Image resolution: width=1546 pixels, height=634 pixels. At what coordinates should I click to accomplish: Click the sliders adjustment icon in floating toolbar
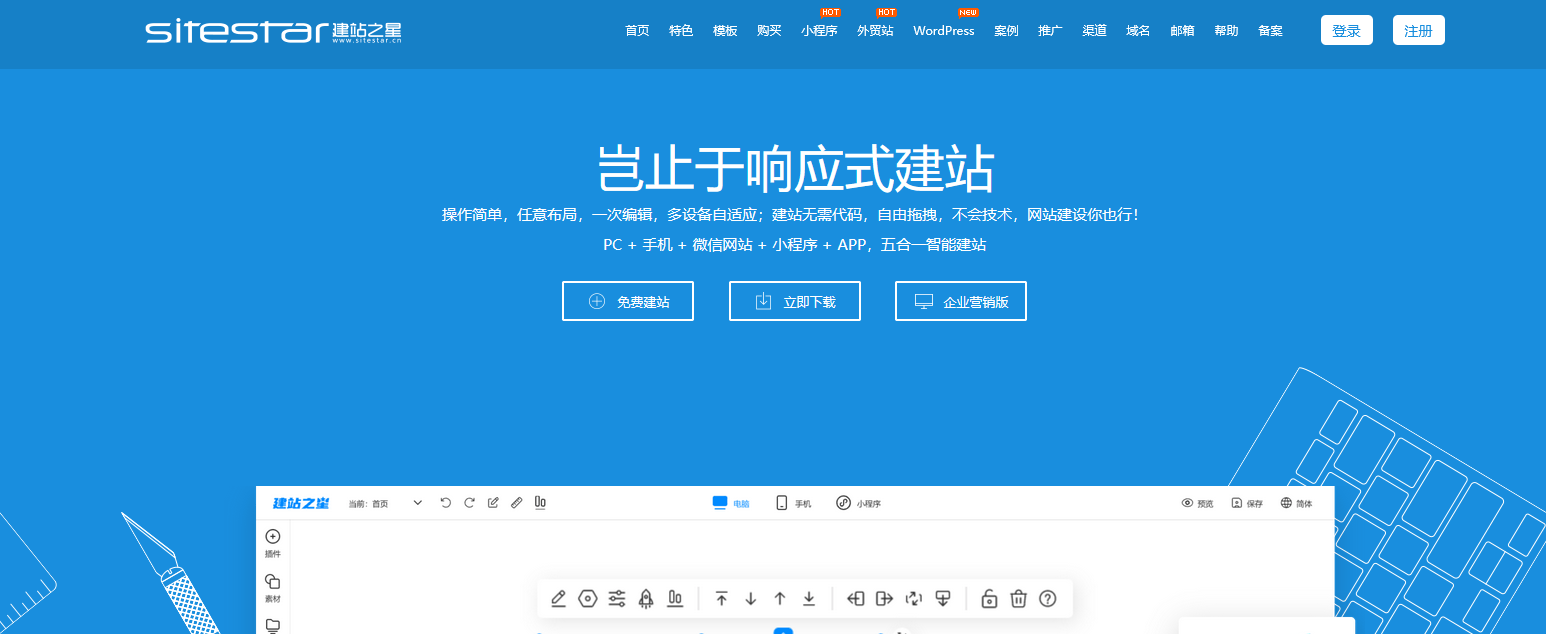click(x=617, y=599)
